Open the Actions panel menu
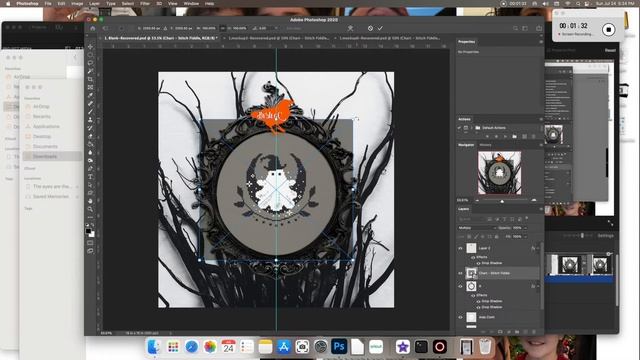Image resolution: width=640 pixels, height=360 pixels. (541, 119)
